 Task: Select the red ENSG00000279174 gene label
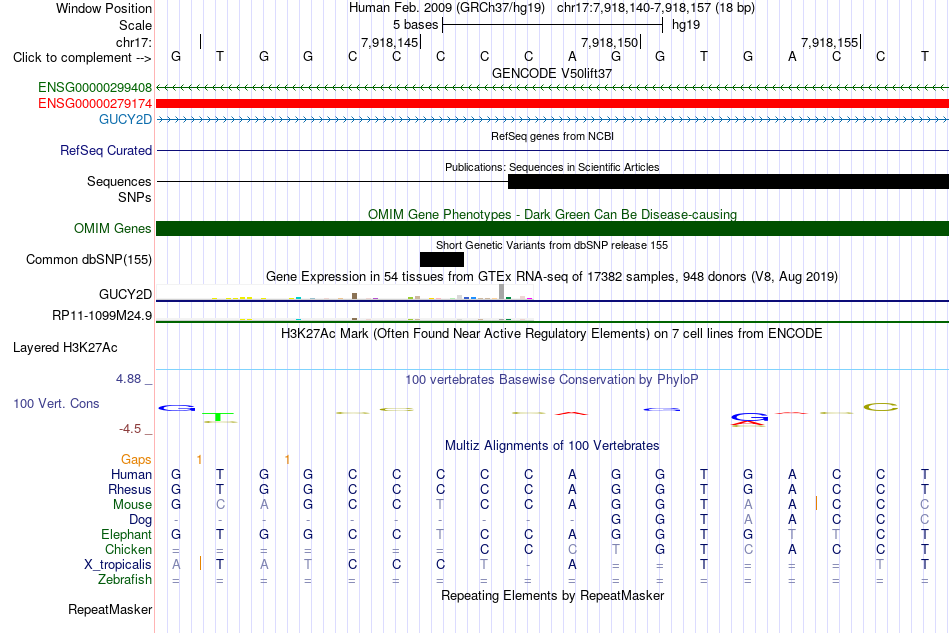[x=95, y=104]
